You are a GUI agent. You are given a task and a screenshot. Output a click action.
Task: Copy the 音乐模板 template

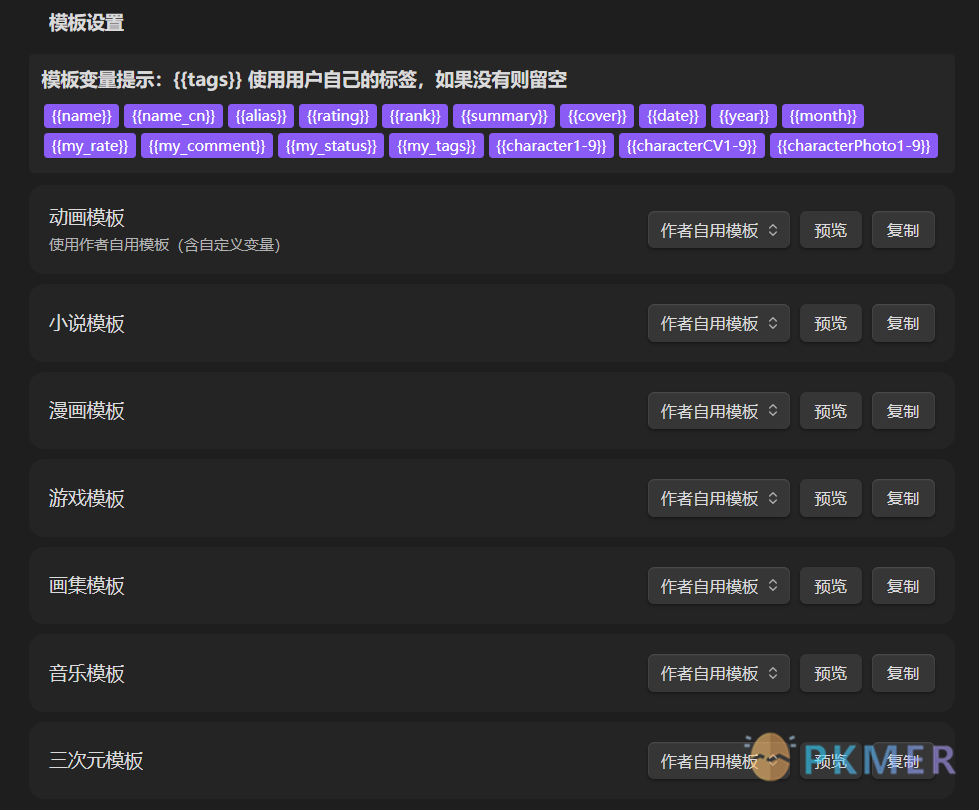pyautogui.click(x=903, y=673)
